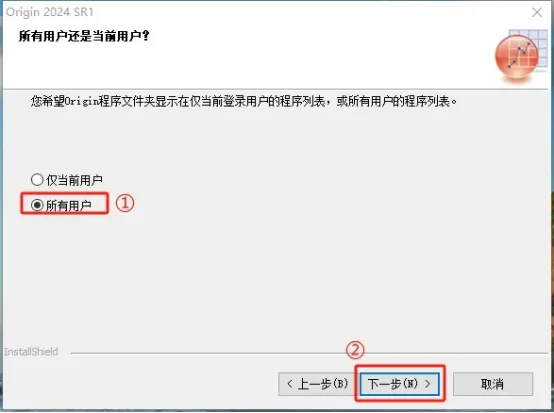The image size is (554, 413).
Task: Close the Origin 2024 SR1 installer window
Action: click(537, 12)
